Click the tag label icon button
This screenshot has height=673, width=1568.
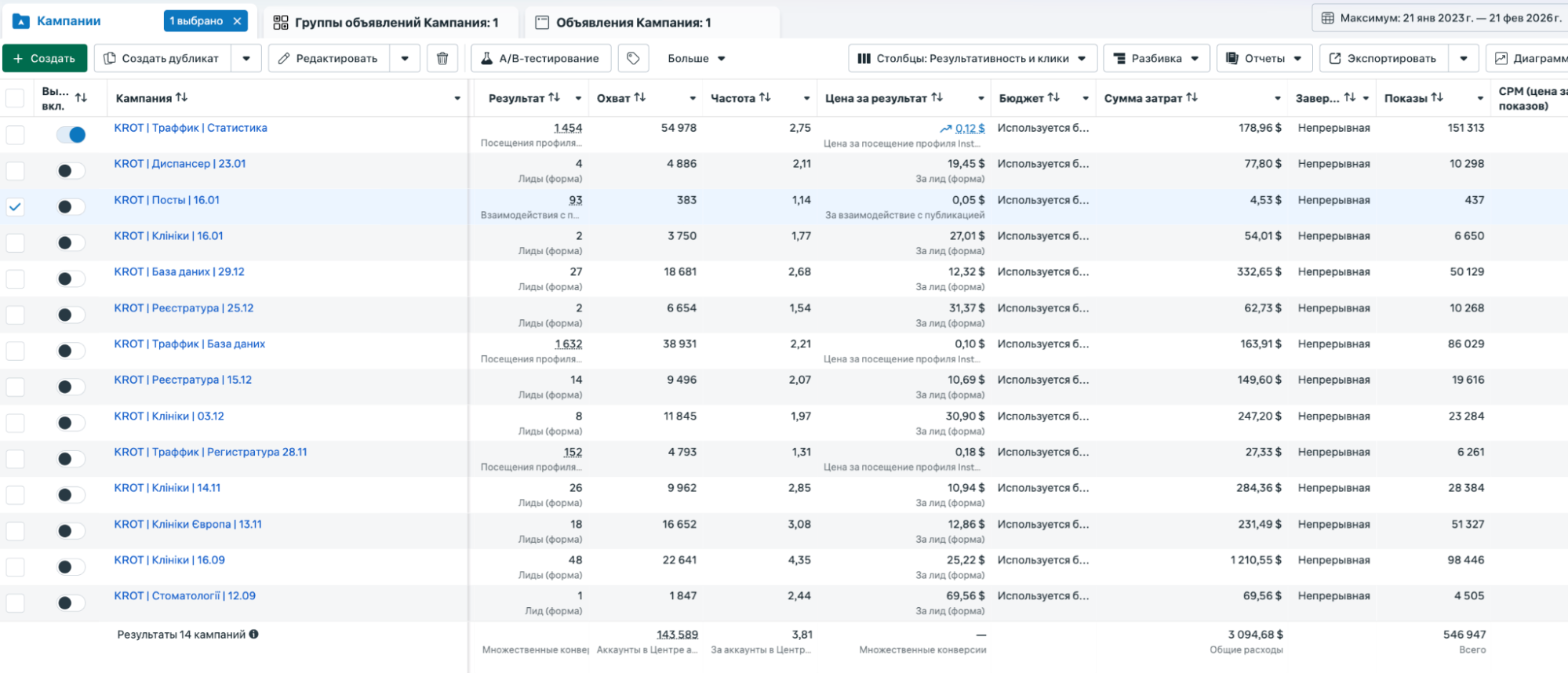coord(633,59)
